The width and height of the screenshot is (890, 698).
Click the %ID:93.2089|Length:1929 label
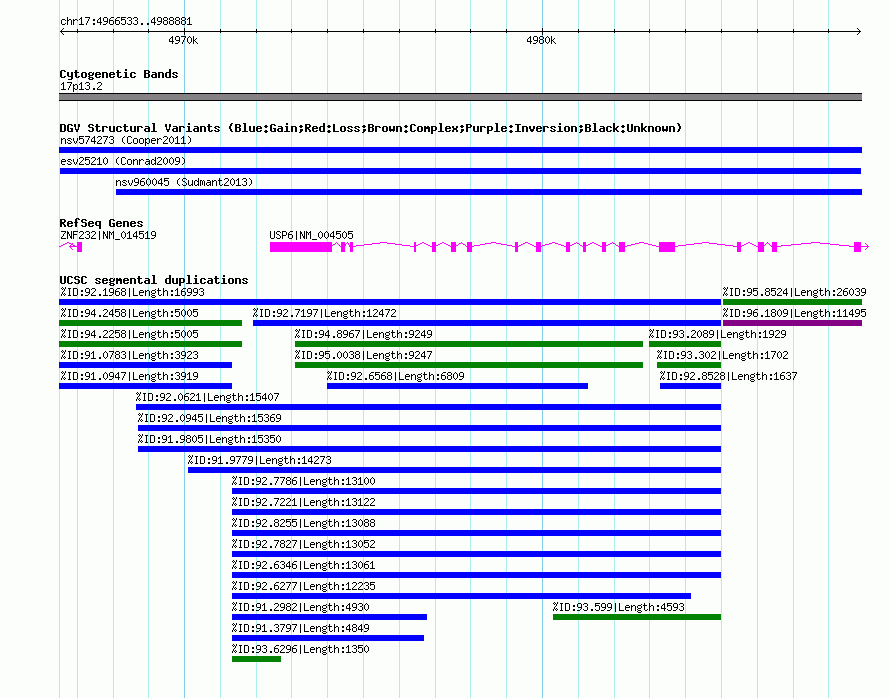[x=717, y=334]
